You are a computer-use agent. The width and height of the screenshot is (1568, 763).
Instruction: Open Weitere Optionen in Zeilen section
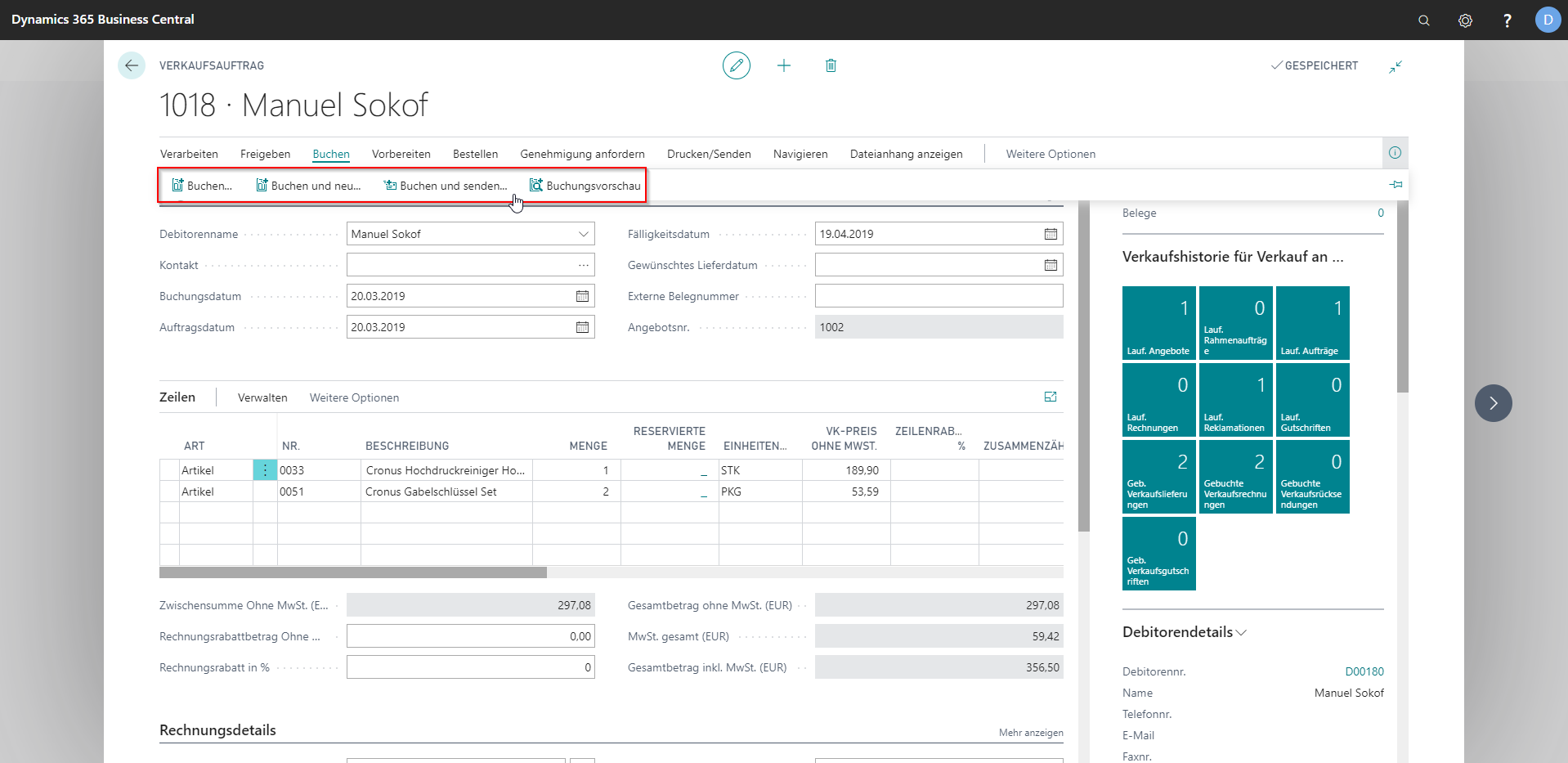pyautogui.click(x=354, y=397)
